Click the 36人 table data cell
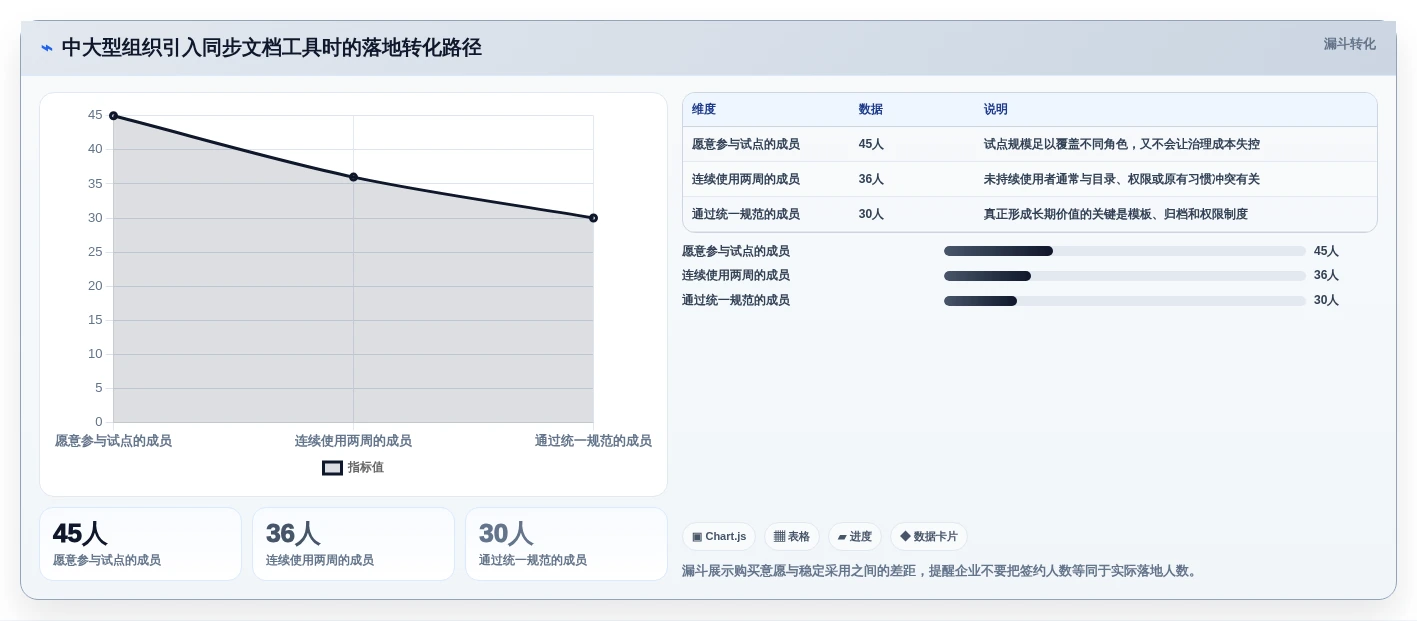 [871, 180]
